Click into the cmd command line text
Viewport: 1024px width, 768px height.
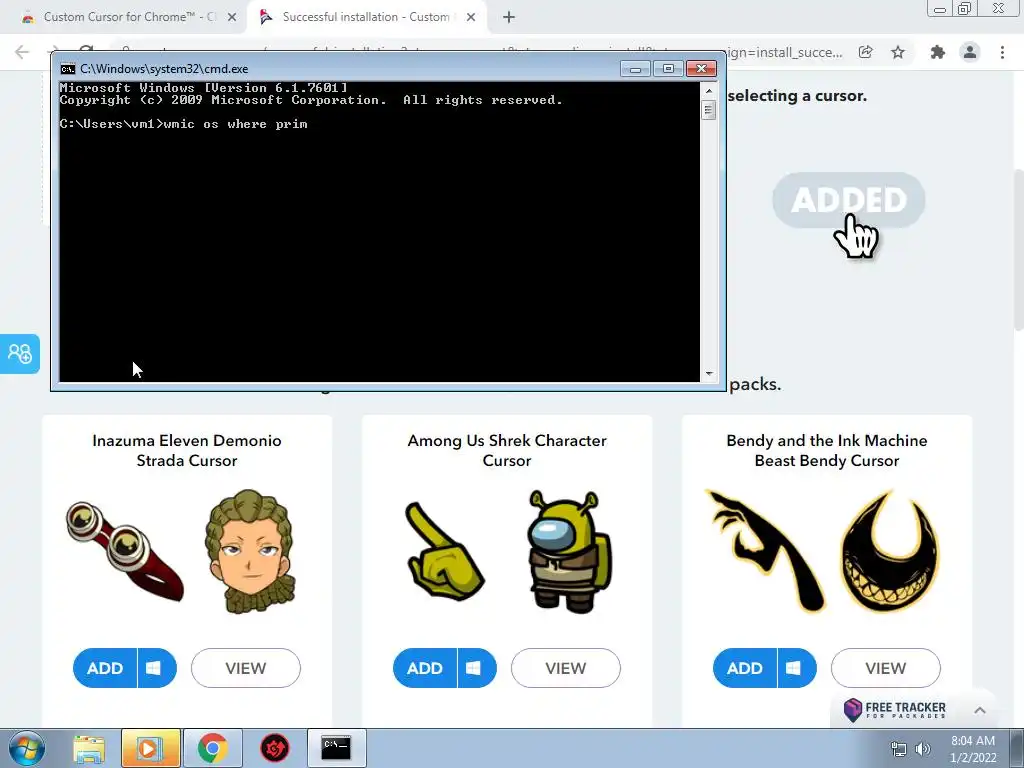tap(183, 124)
